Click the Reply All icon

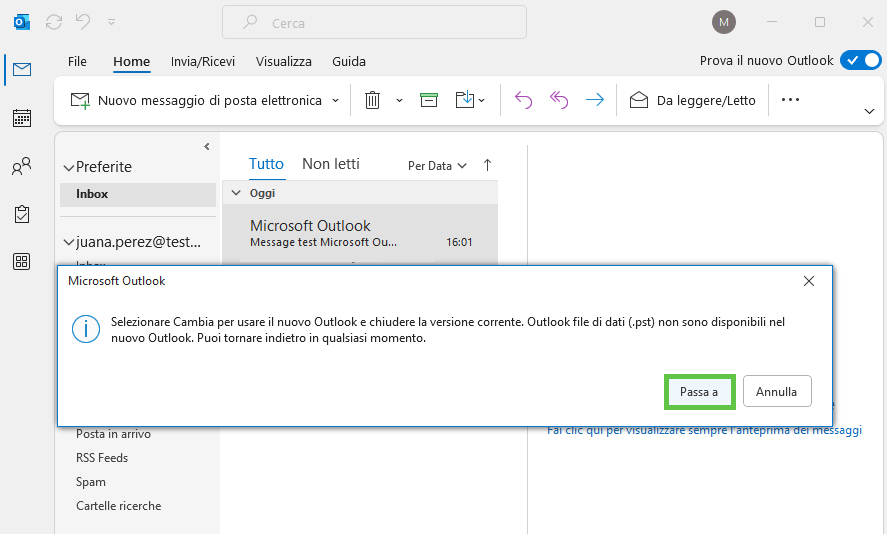[559, 100]
